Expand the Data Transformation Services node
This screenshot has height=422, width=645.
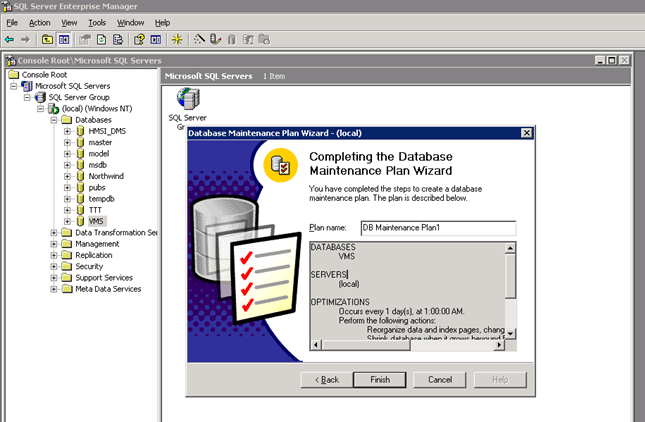point(54,233)
